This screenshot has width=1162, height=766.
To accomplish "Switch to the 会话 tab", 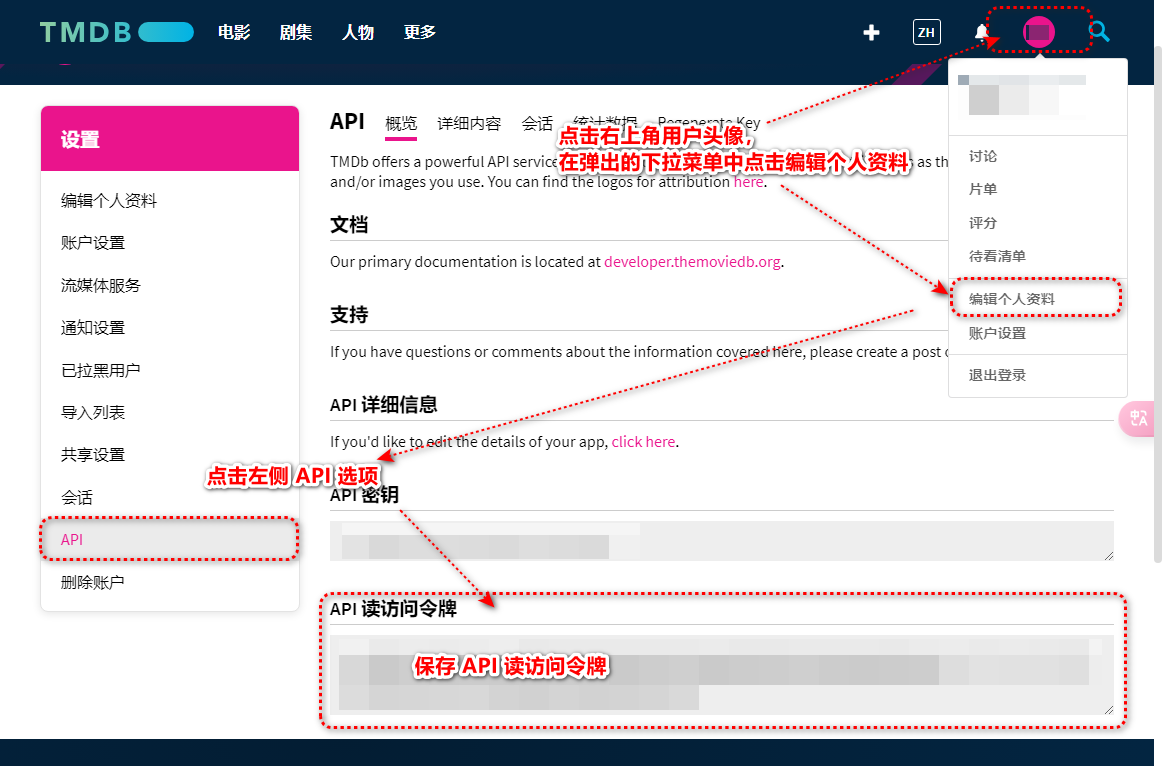I will click(x=537, y=124).
